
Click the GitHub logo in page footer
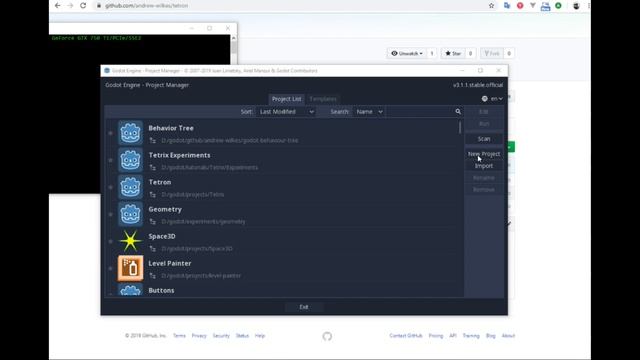tap(327, 336)
